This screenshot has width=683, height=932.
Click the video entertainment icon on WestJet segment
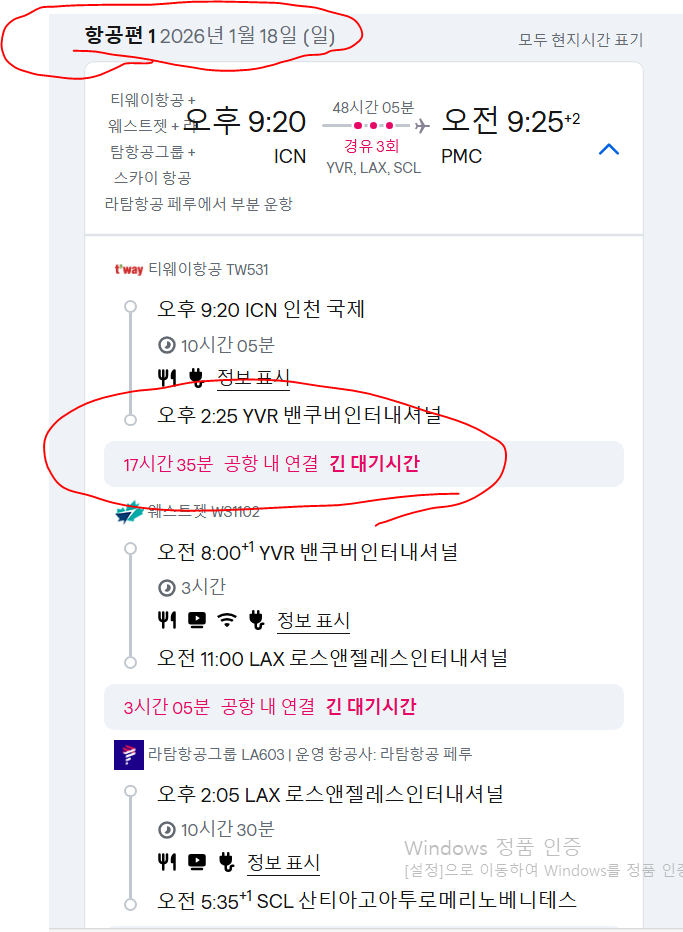(197, 620)
